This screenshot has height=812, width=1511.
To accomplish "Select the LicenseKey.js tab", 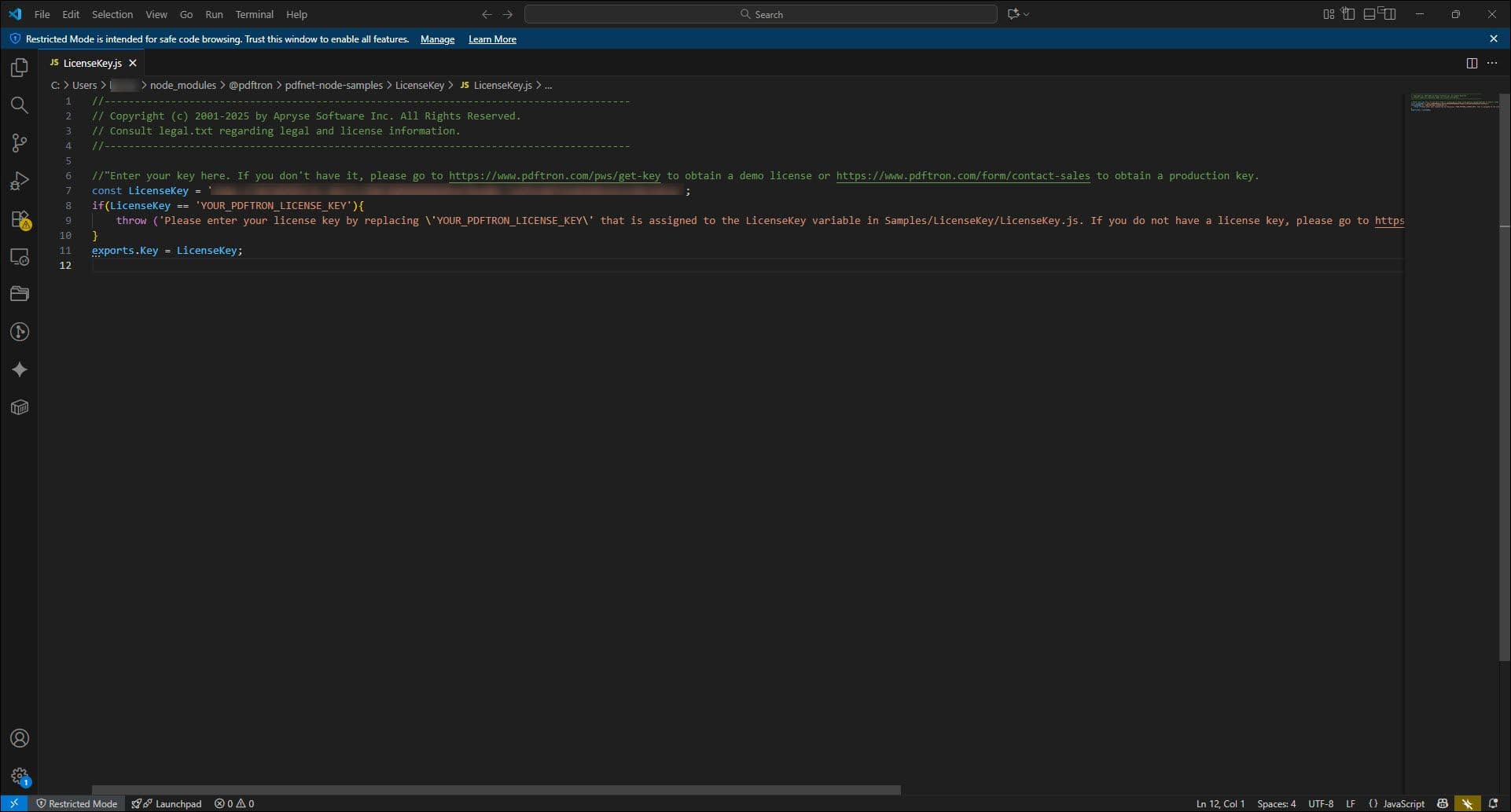I will 92,63.
